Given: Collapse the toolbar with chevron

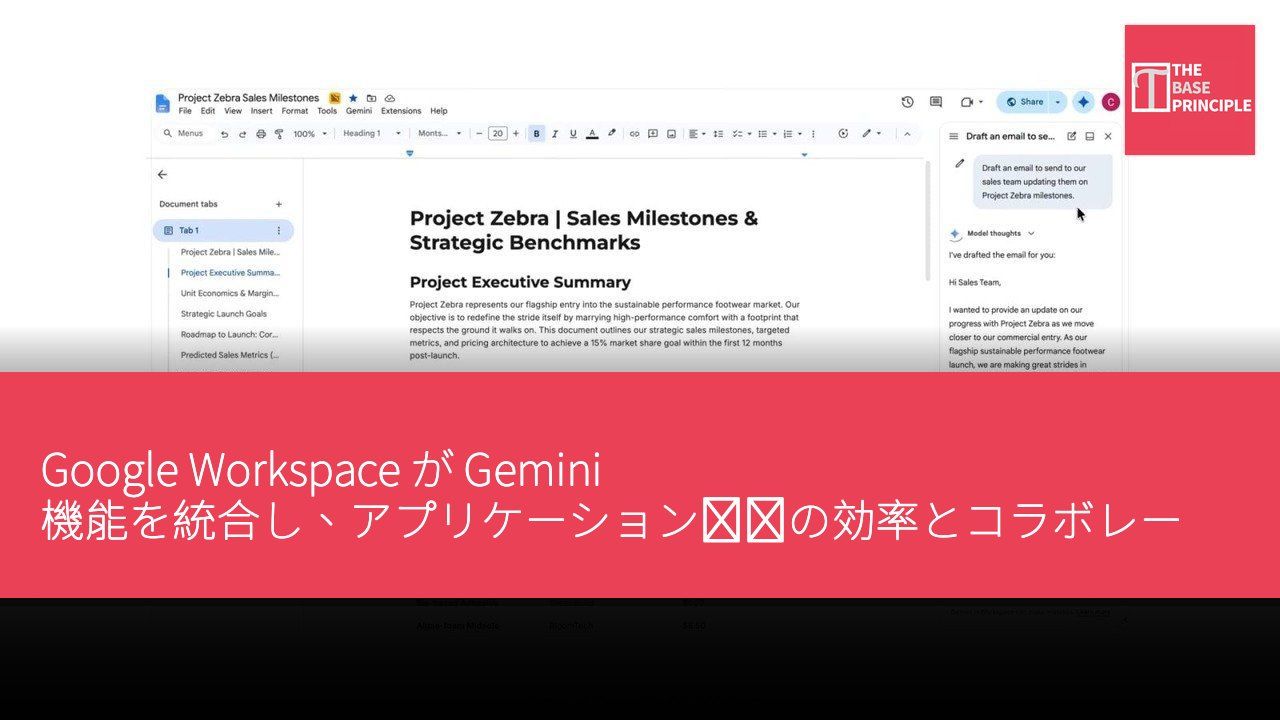Looking at the screenshot, I should (x=907, y=134).
